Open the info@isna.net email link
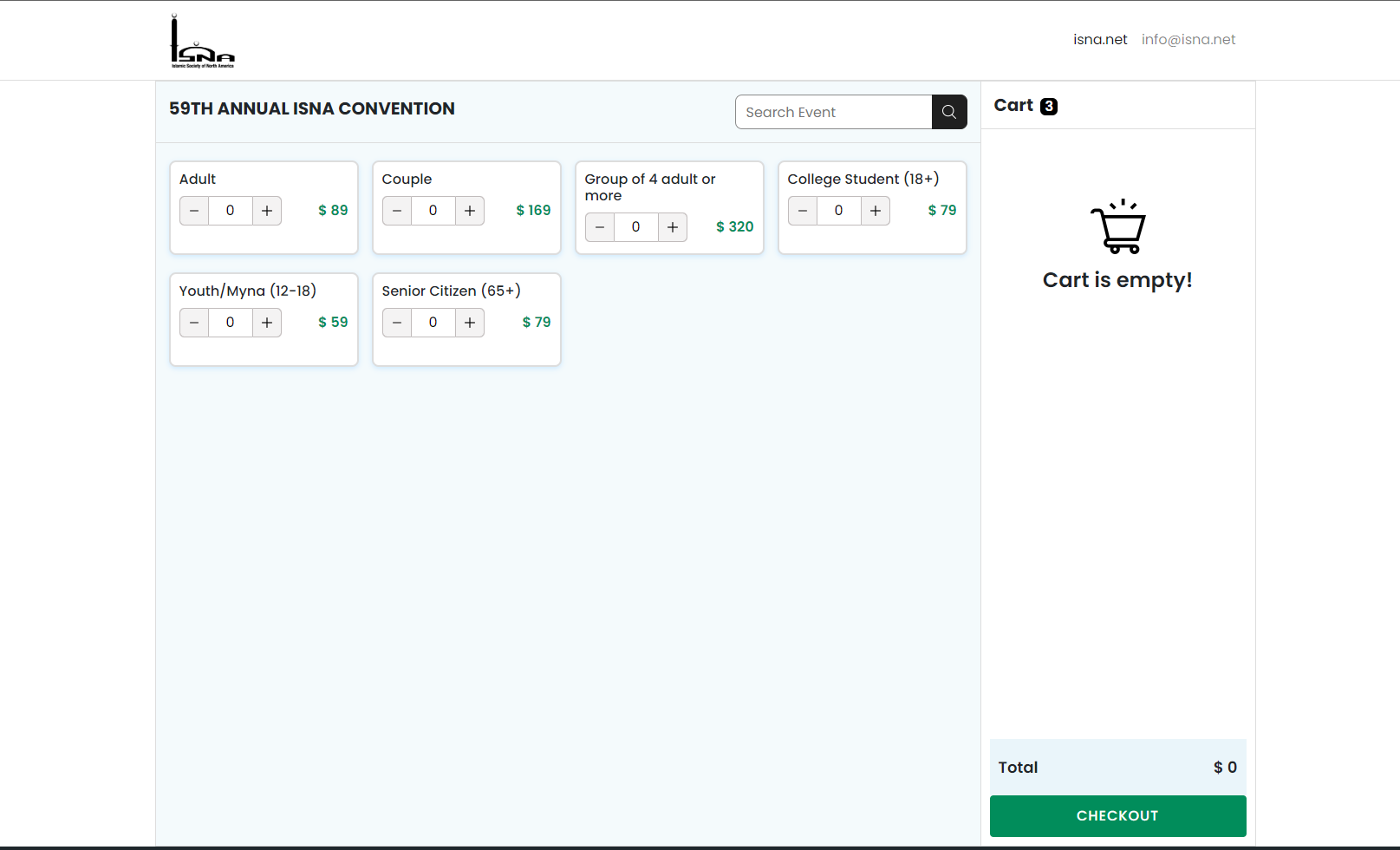This screenshot has width=1400, height=850. coord(1188,39)
